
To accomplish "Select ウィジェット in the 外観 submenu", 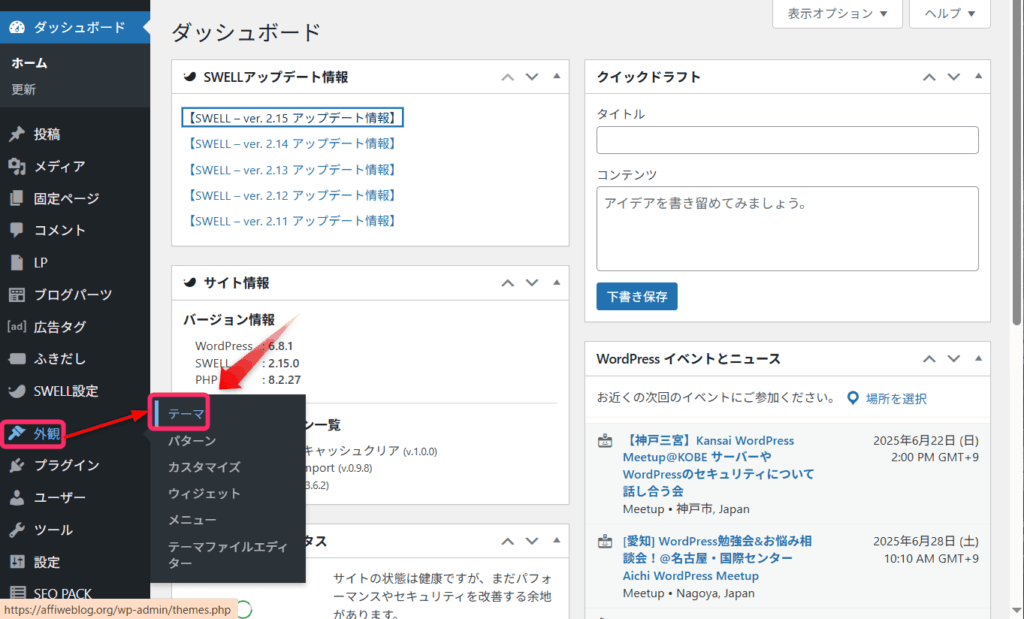I will [204, 494].
